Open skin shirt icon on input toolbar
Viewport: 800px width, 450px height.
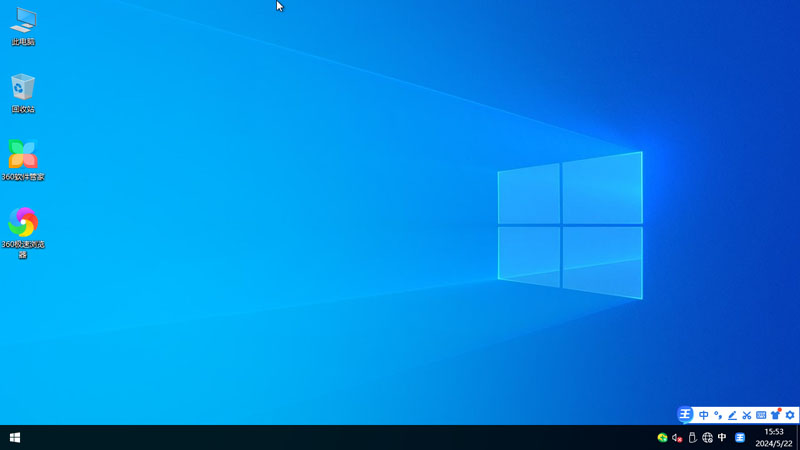pyautogui.click(x=776, y=415)
